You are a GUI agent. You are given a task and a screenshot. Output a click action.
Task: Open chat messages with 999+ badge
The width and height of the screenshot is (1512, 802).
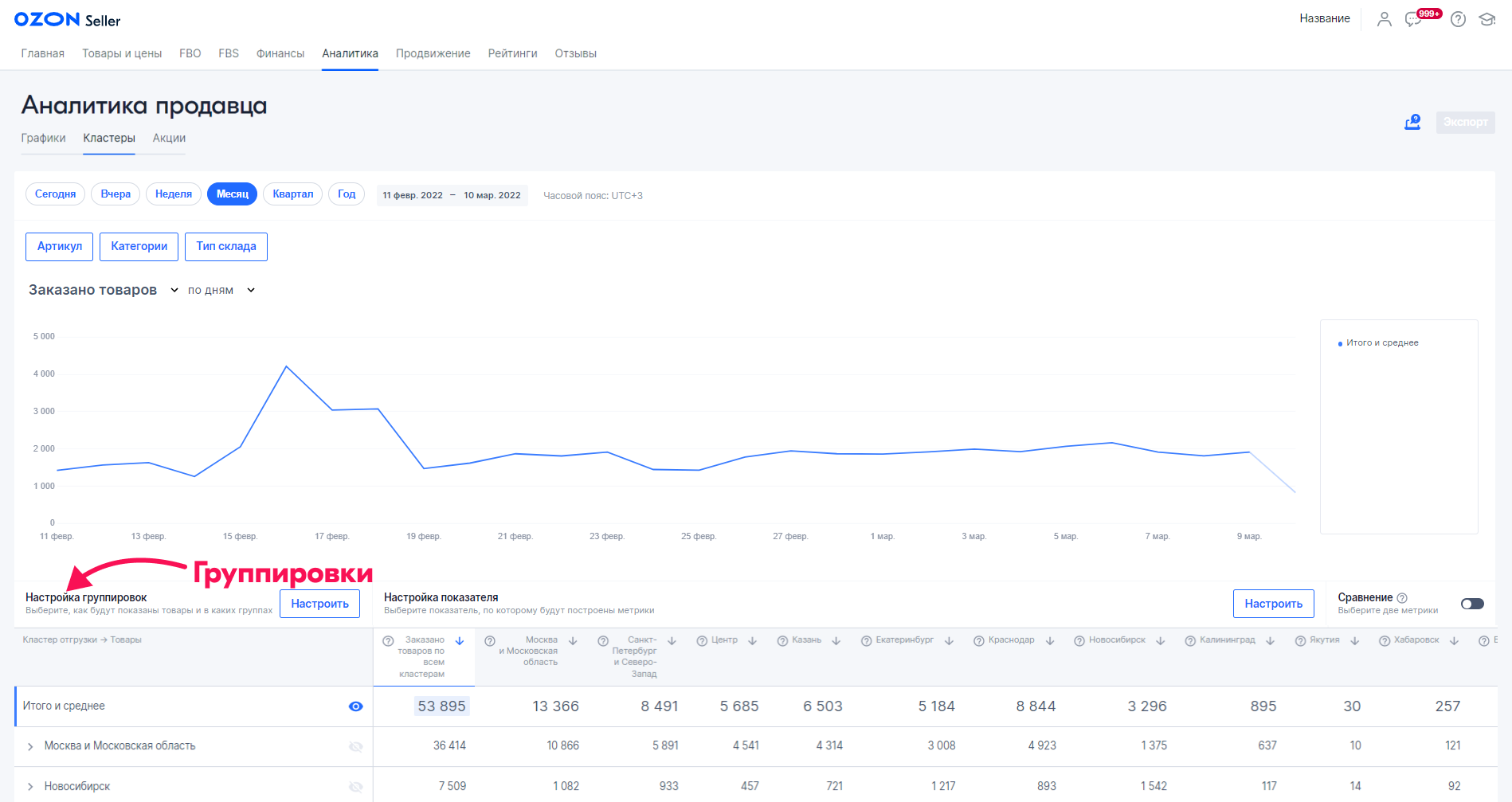1422,18
